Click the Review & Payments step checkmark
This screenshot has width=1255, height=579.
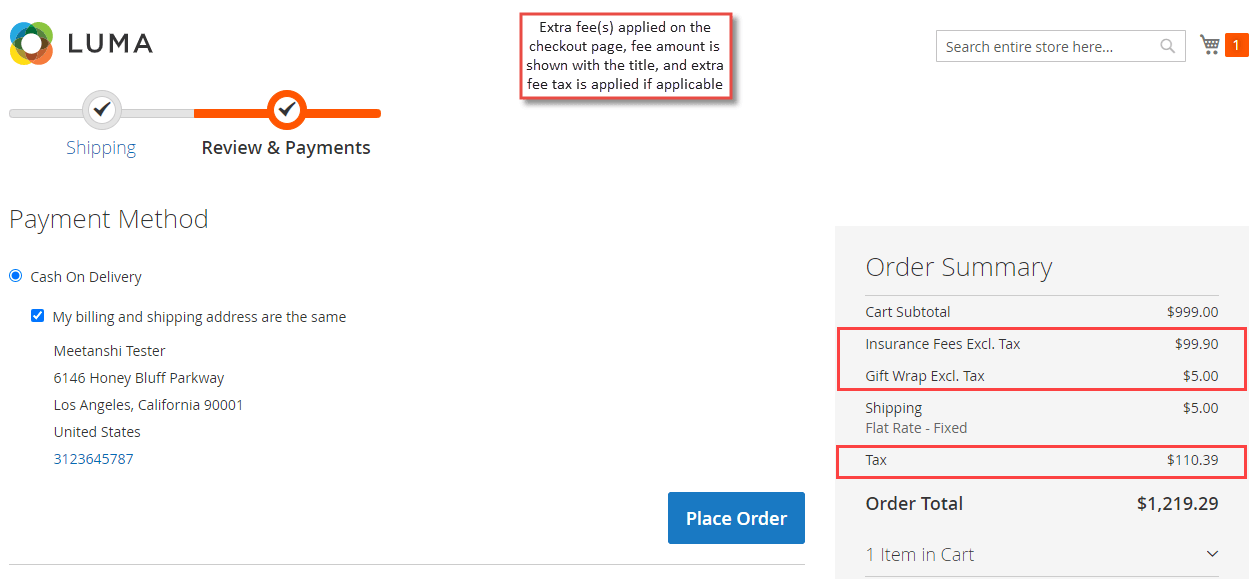pyautogui.click(x=287, y=109)
